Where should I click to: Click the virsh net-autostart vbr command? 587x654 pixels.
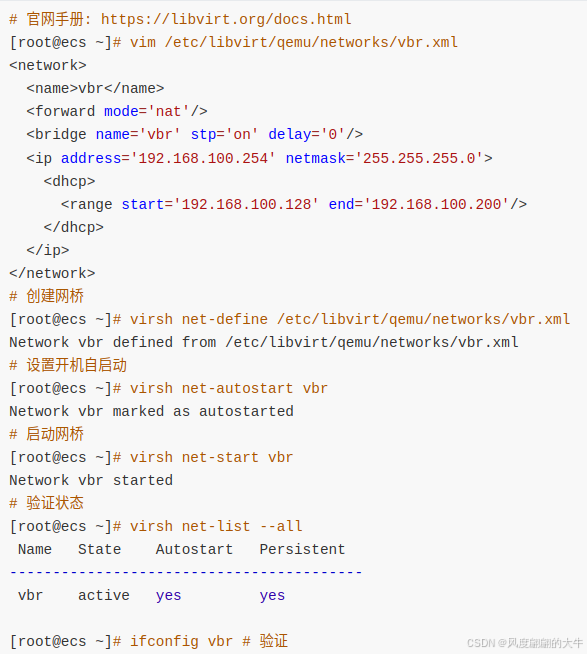[x=229, y=389]
